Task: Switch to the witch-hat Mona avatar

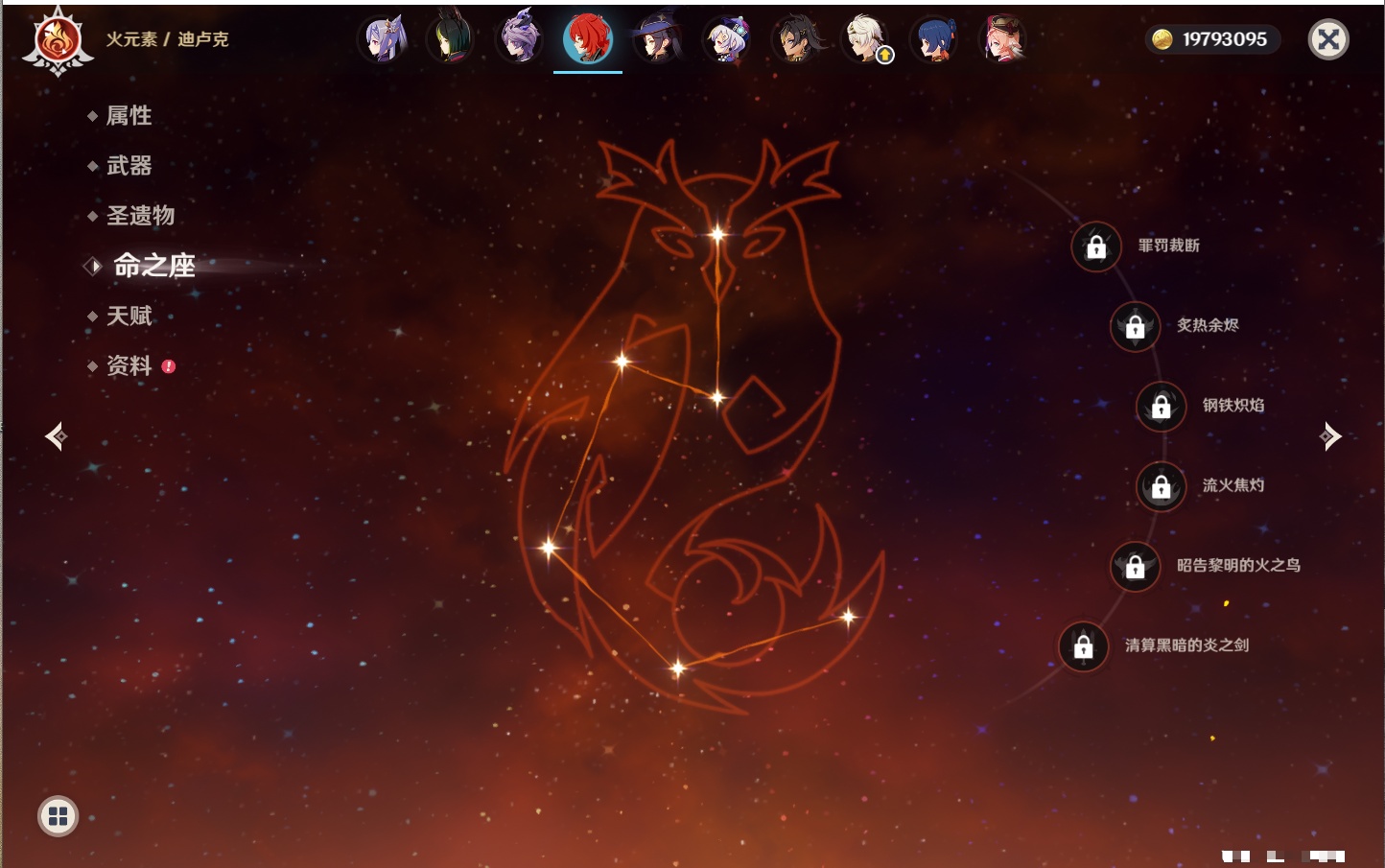Action: pos(657,40)
